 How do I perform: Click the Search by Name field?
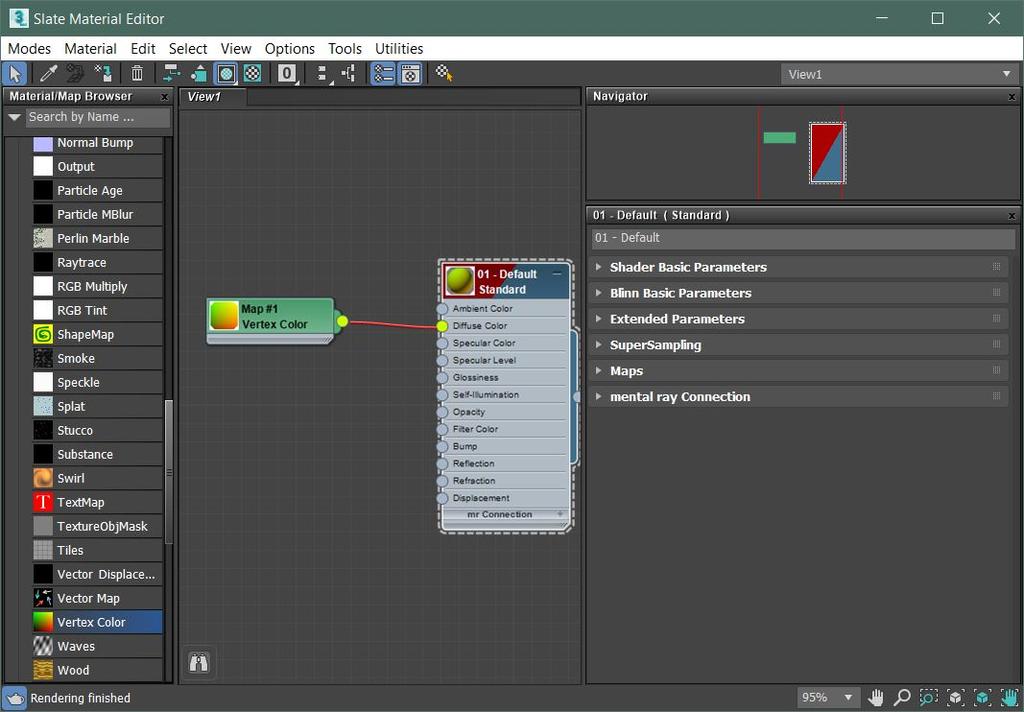(98, 118)
